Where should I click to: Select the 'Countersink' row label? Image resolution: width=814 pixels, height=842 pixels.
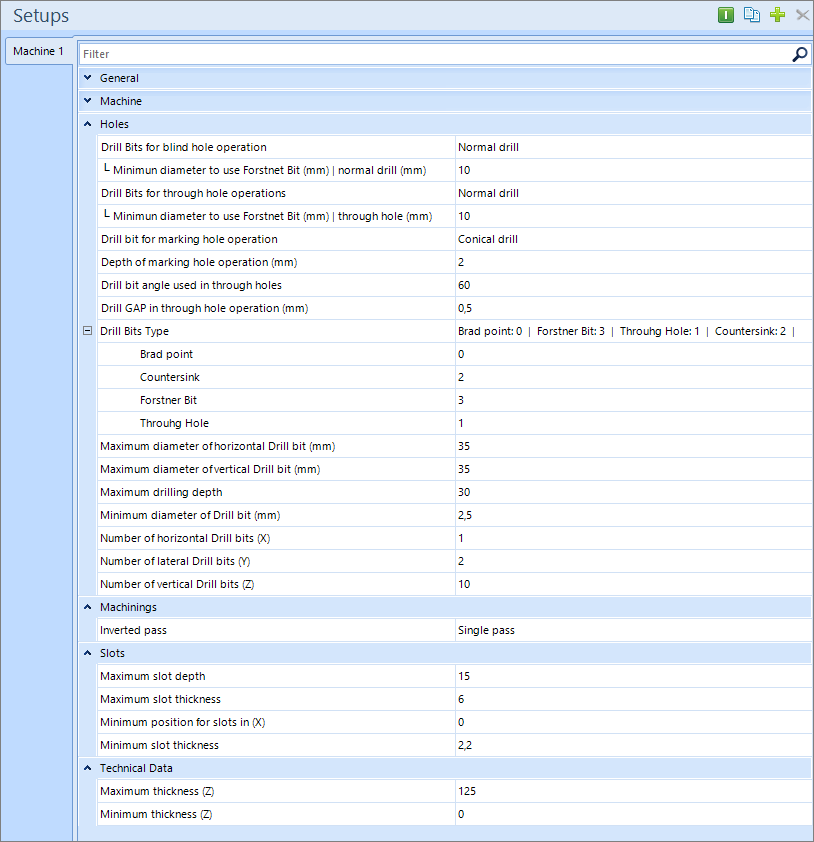click(x=170, y=377)
